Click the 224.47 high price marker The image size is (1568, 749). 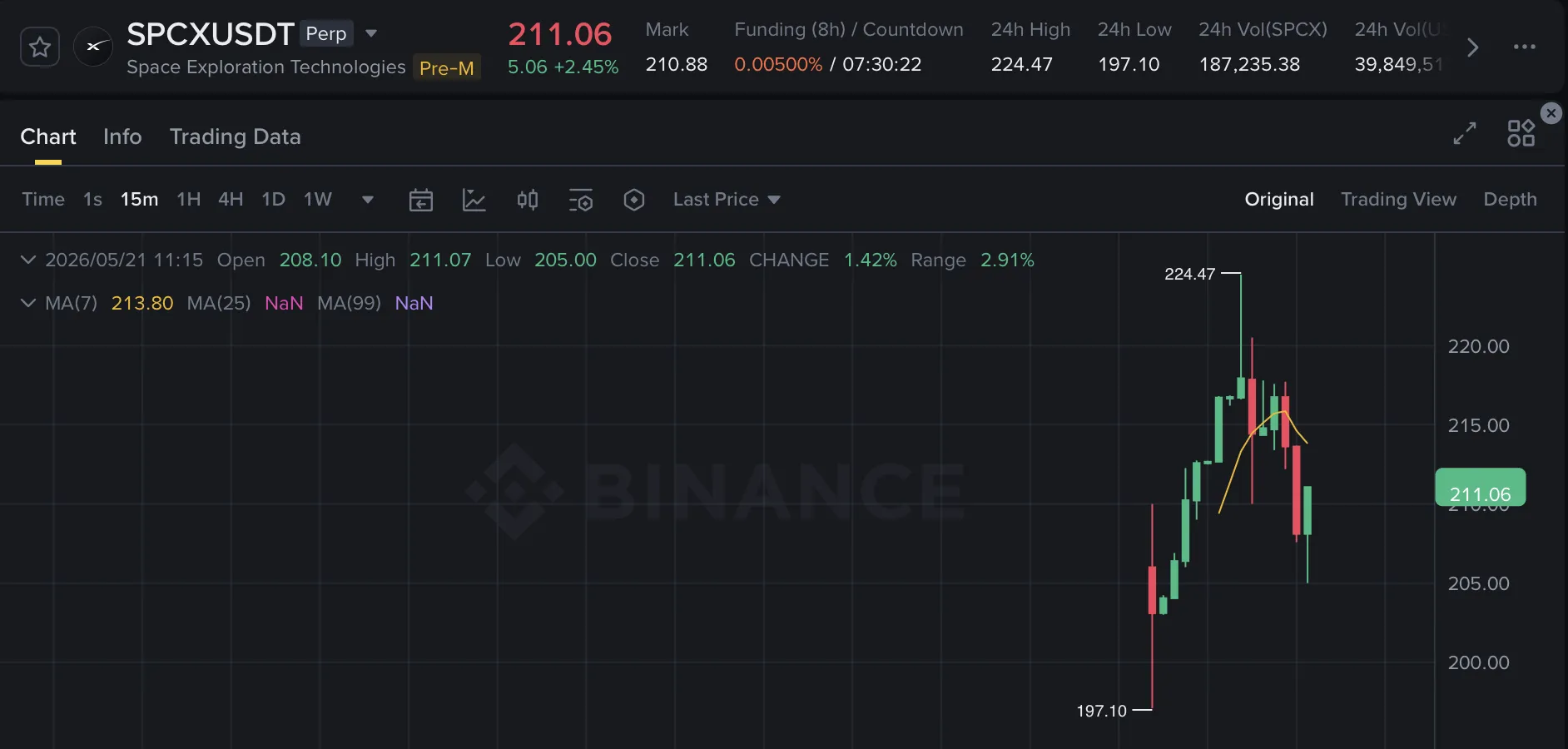[1189, 274]
